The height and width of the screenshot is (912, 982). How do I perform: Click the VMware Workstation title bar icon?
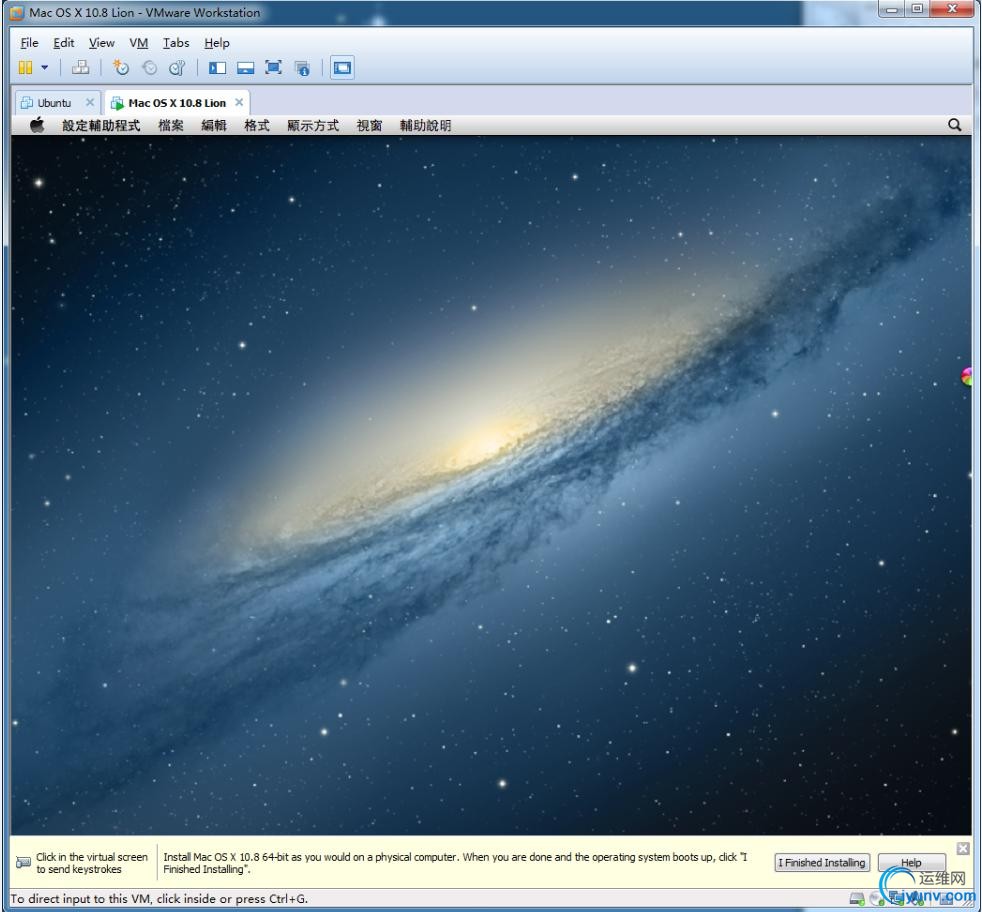point(17,12)
